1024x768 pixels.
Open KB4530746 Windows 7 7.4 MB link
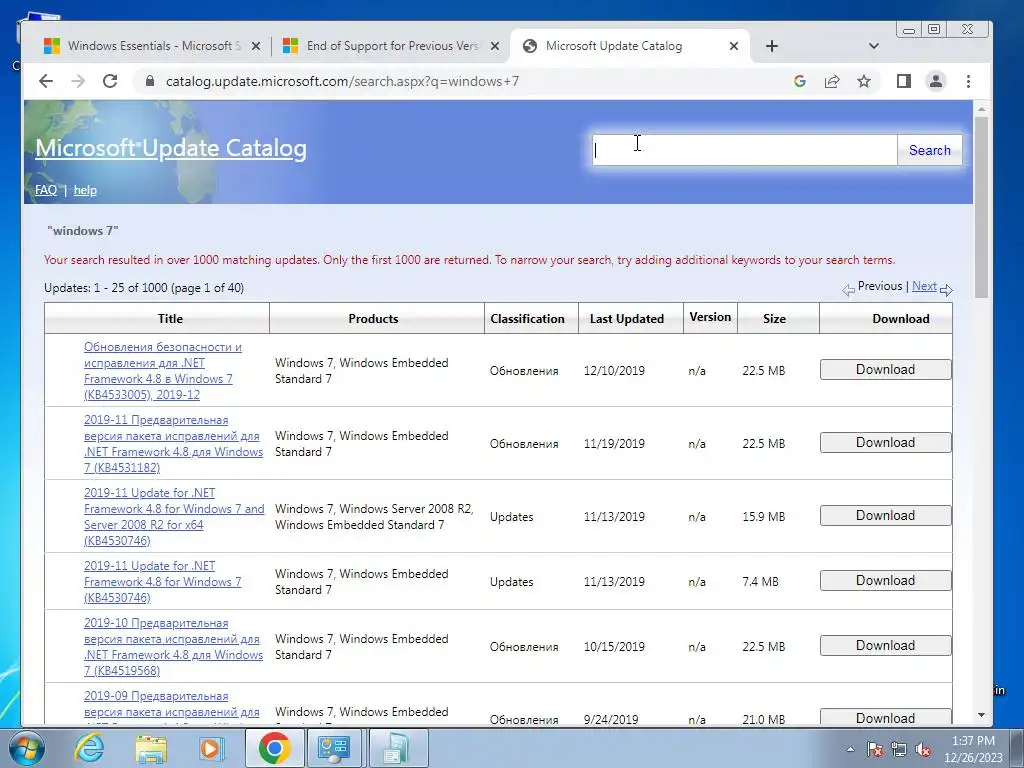pyautogui.click(x=162, y=582)
